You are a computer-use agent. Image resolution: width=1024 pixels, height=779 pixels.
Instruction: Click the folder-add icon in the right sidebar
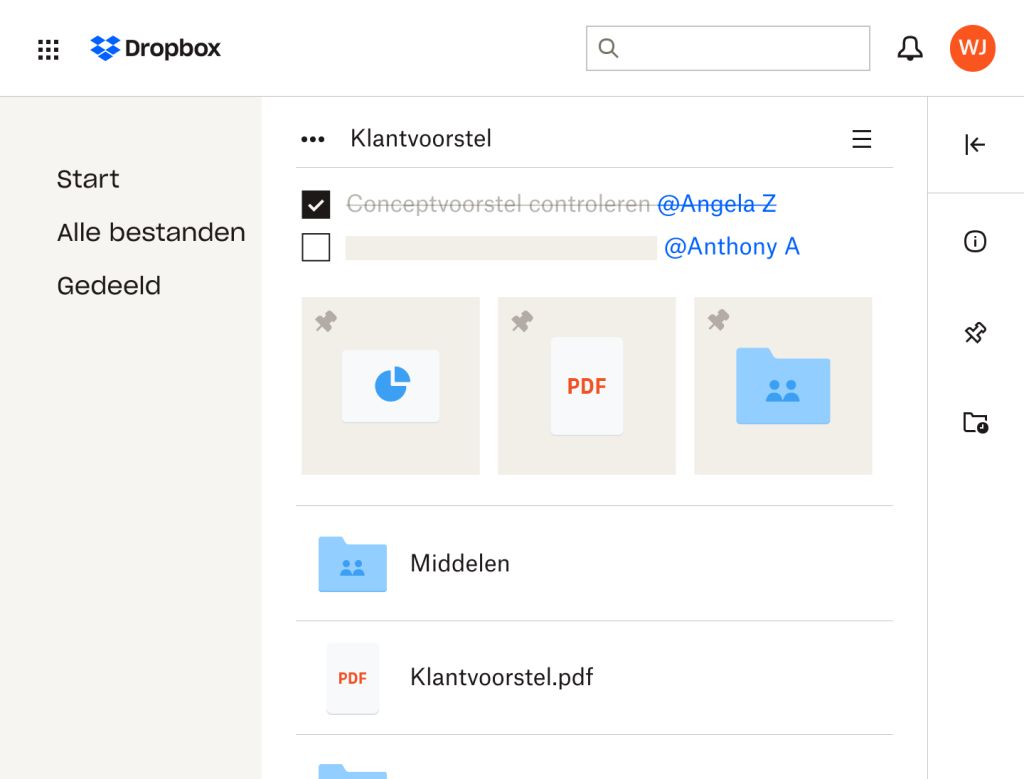(975, 422)
